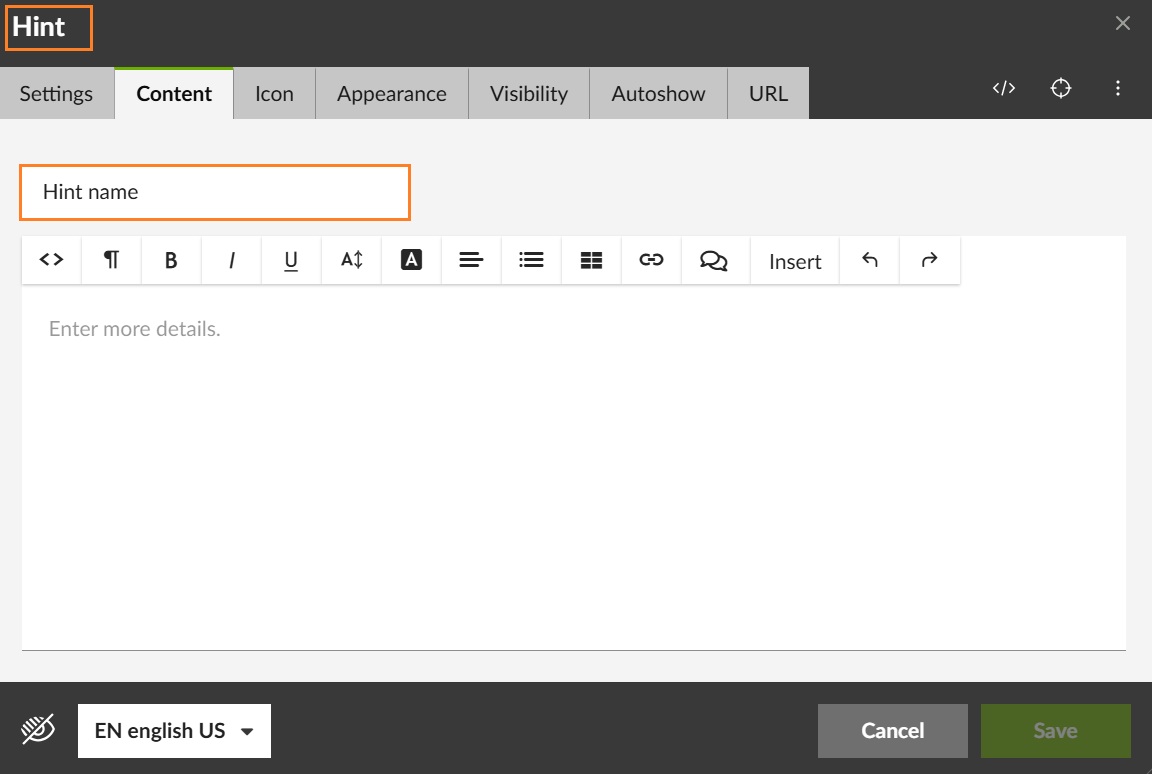Open HTML source code view in editor toolbar
This screenshot has width=1152, height=774.
tap(51, 260)
